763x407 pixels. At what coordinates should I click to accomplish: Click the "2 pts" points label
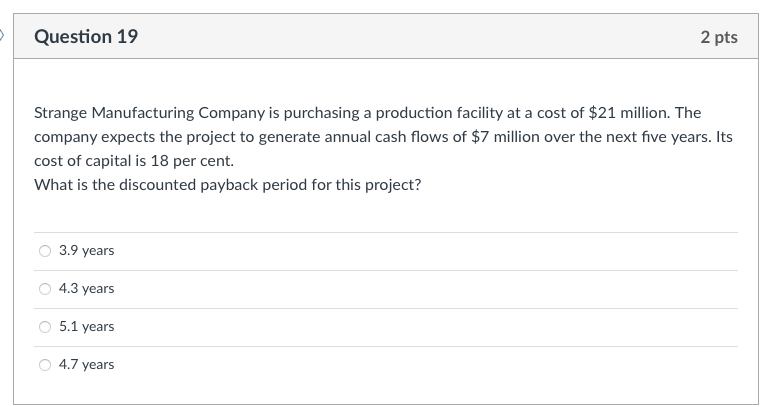pyautogui.click(x=719, y=37)
